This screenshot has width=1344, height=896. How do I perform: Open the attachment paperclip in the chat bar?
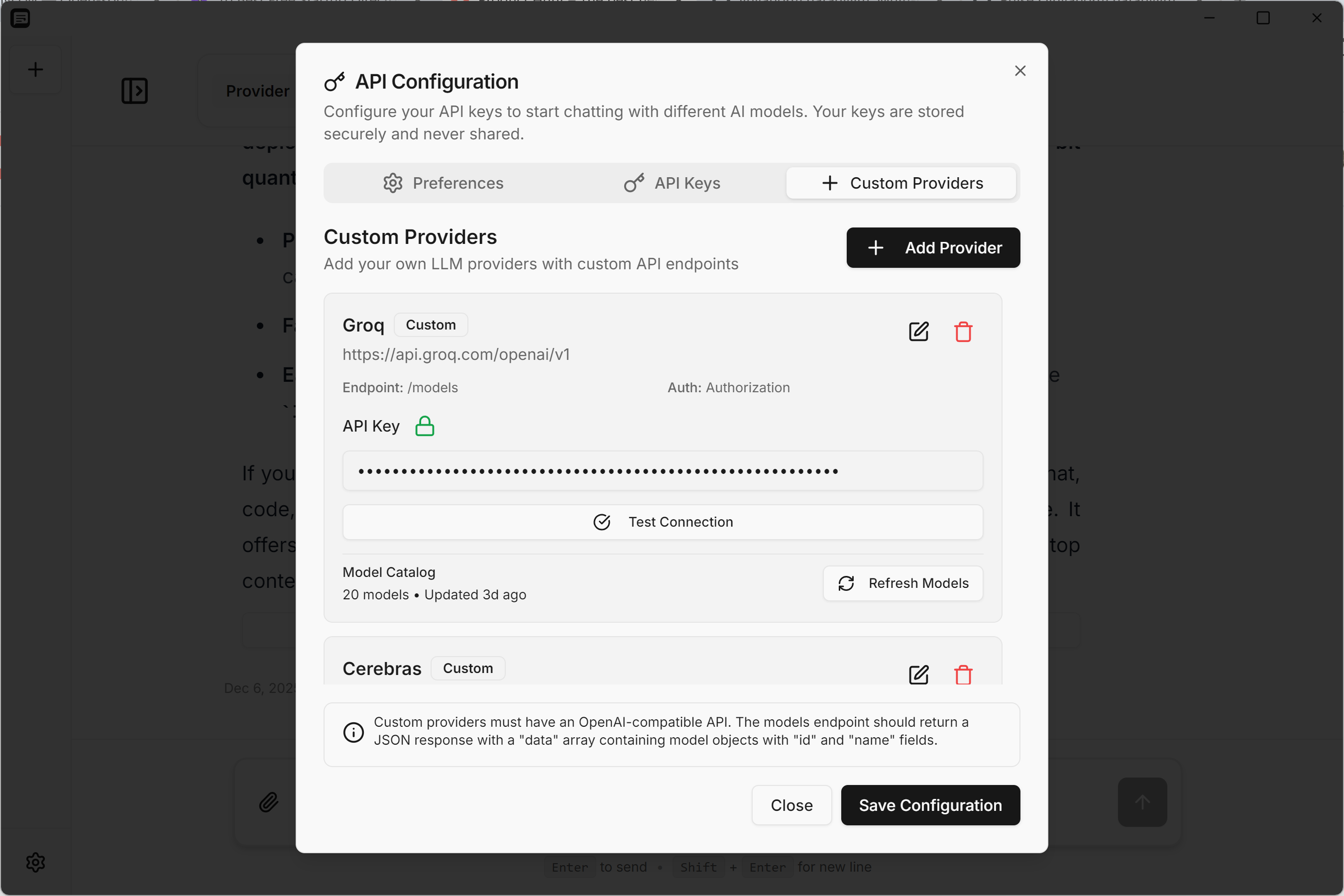[269, 802]
